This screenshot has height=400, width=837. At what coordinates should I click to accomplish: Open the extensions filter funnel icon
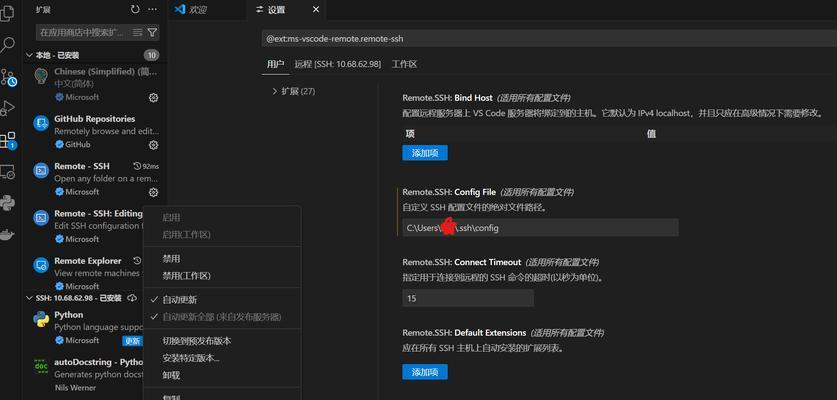click(152, 33)
